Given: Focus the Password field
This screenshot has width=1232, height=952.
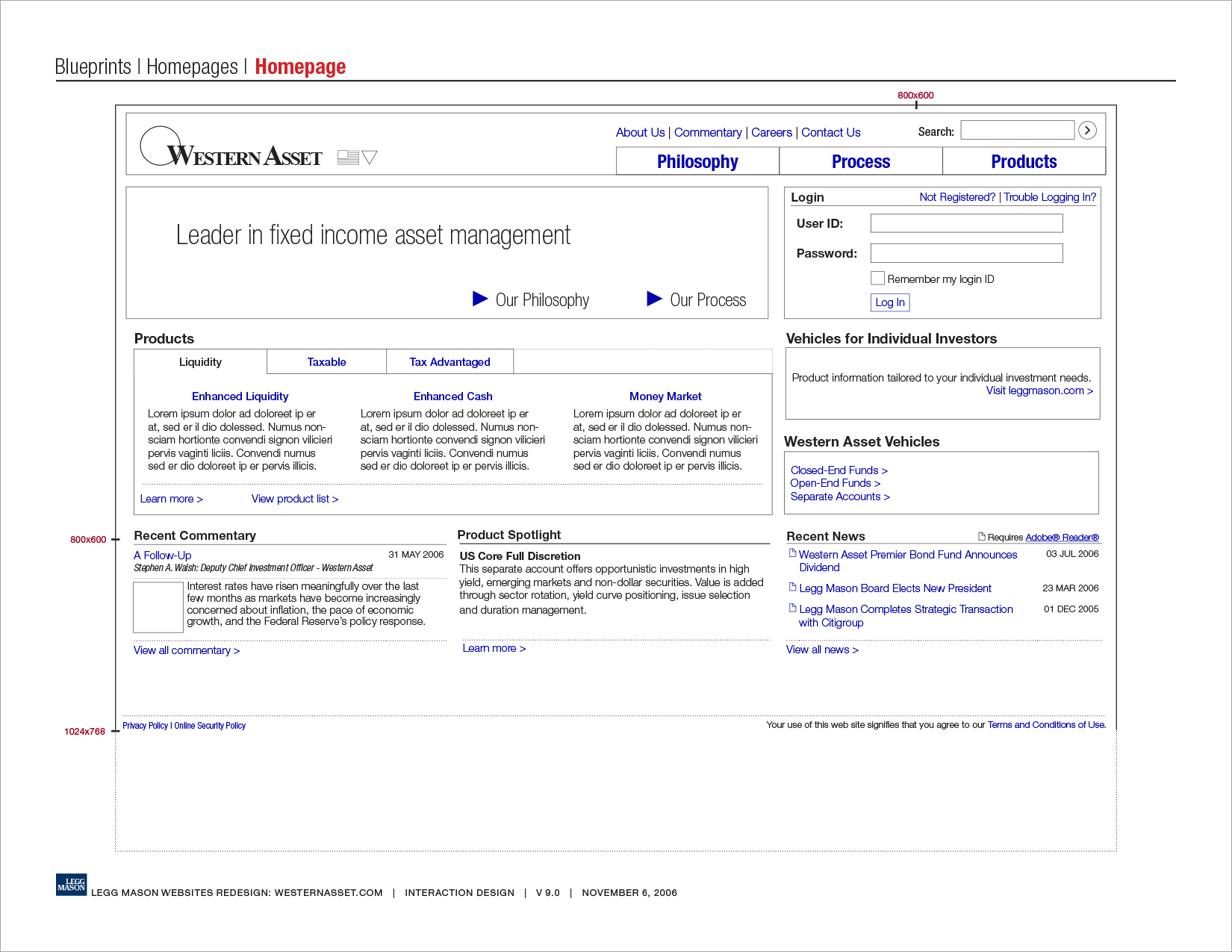Looking at the screenshot, I should (966, 253).
